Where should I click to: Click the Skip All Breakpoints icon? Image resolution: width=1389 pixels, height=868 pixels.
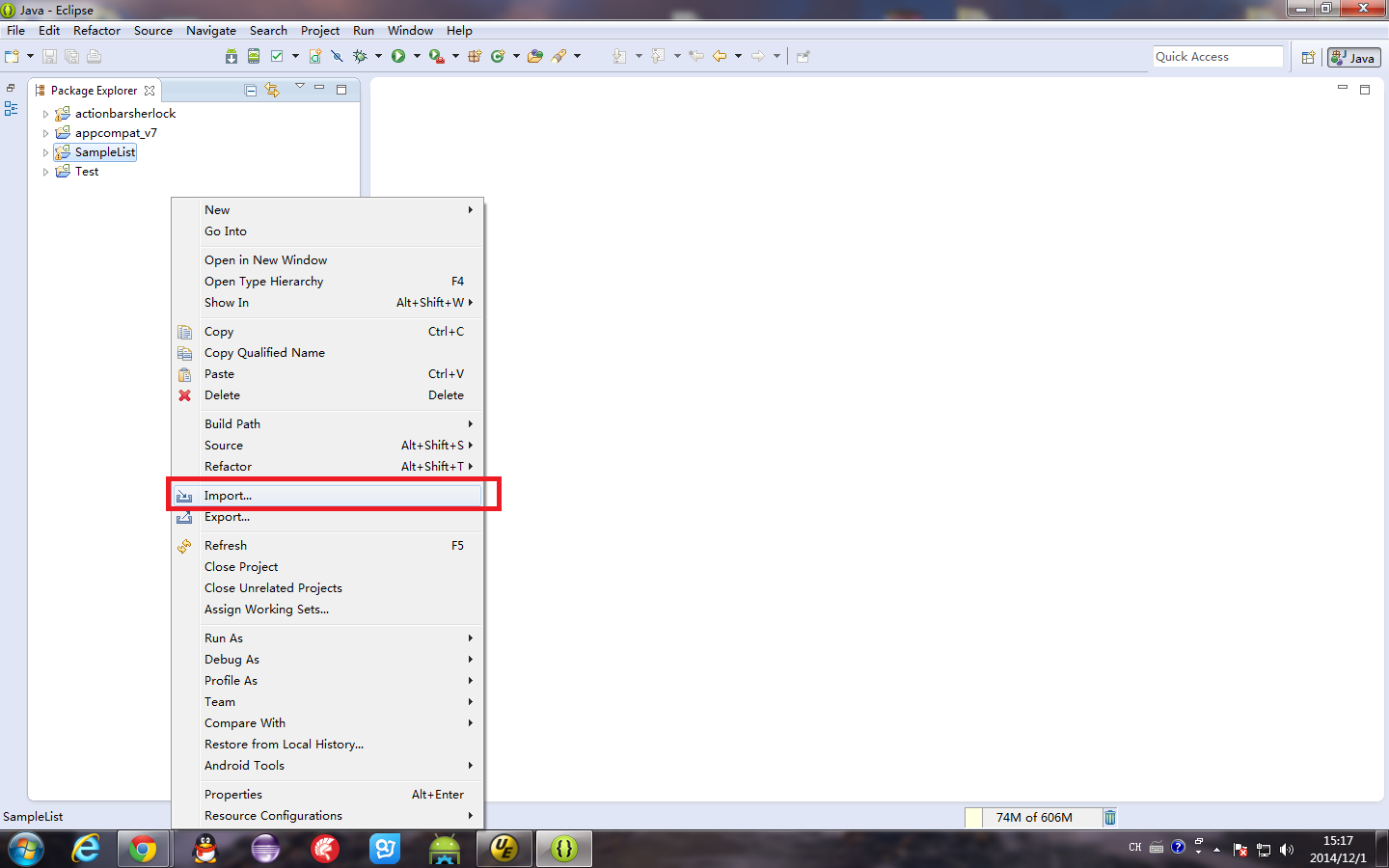337,56
